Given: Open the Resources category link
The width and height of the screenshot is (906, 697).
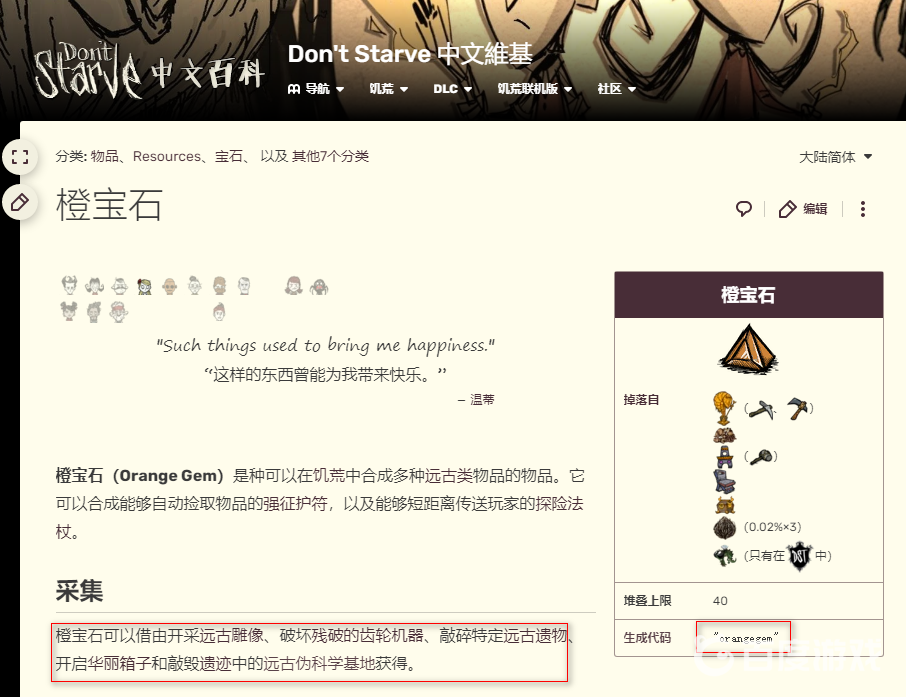Looking at the screenshot, I should 166,156.
